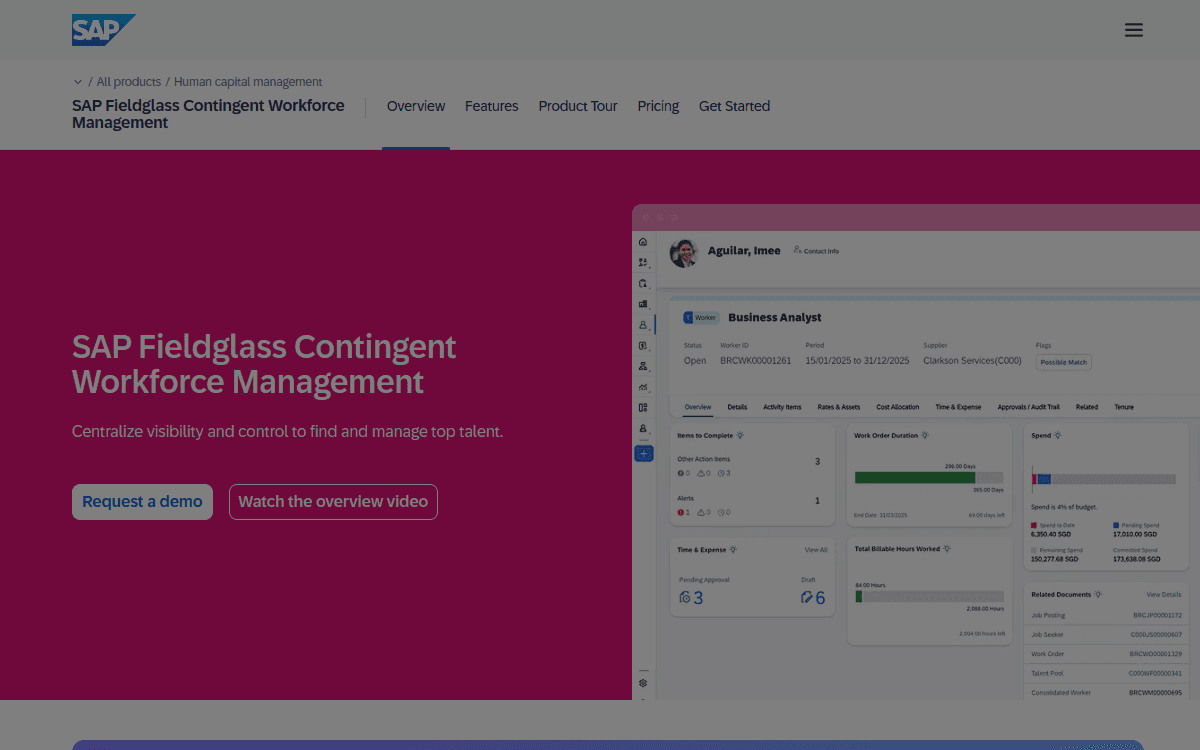Click the Possible Match flag button
This screenshot has width=1200, height=750.
(1063, 362)
